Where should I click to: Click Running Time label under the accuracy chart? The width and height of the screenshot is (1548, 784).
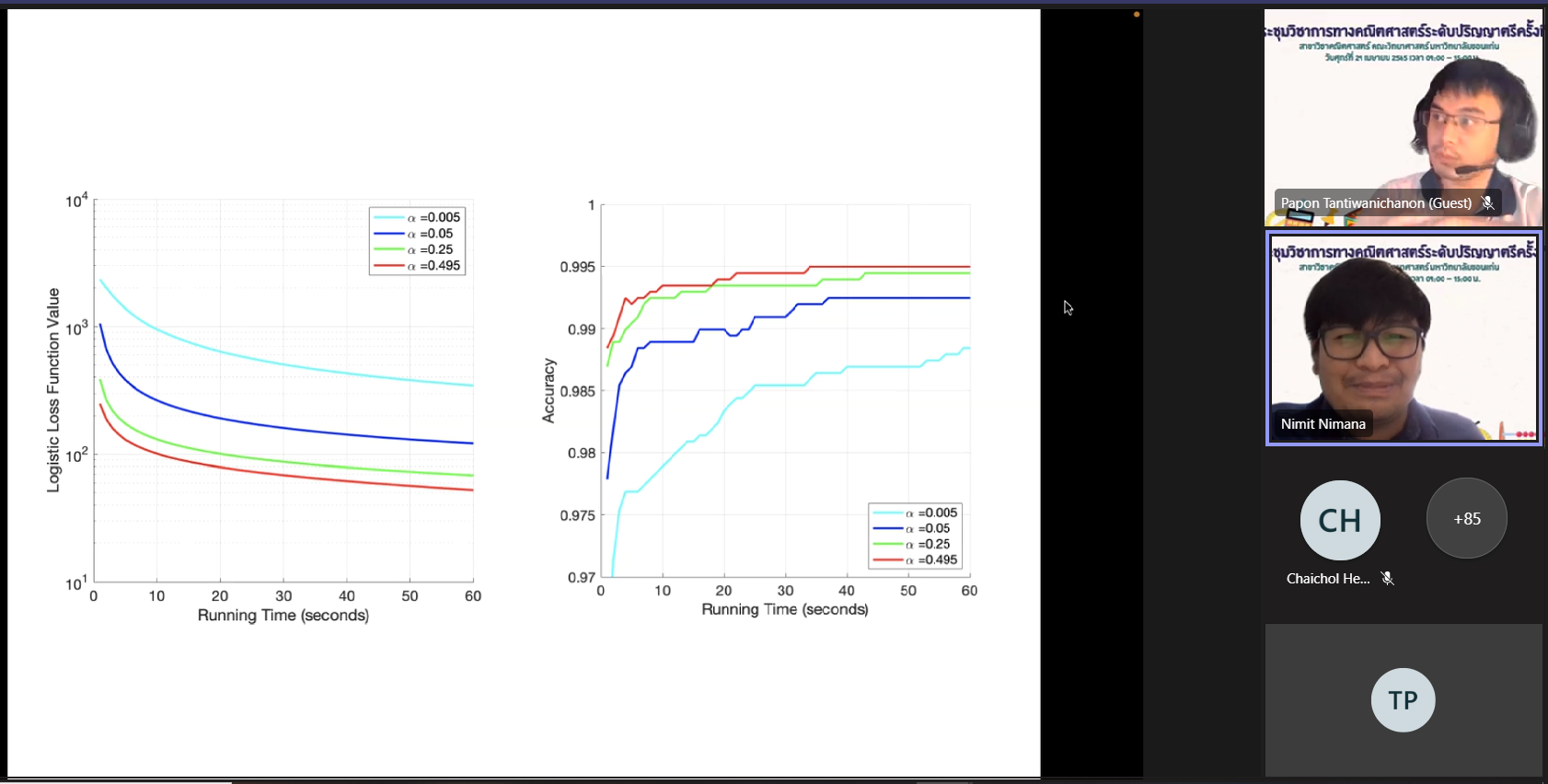tap(784, 609)
